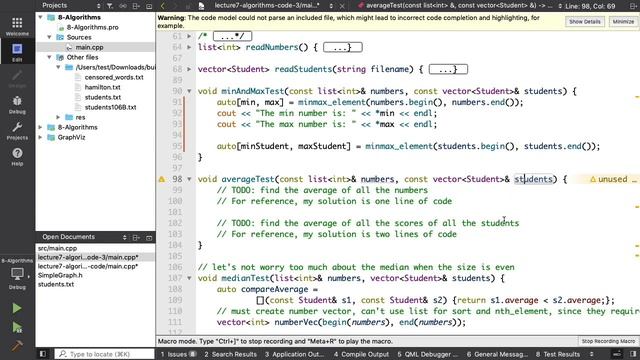Switch to Edit mode
Screen dimensions: 640x360
(17, 52)
